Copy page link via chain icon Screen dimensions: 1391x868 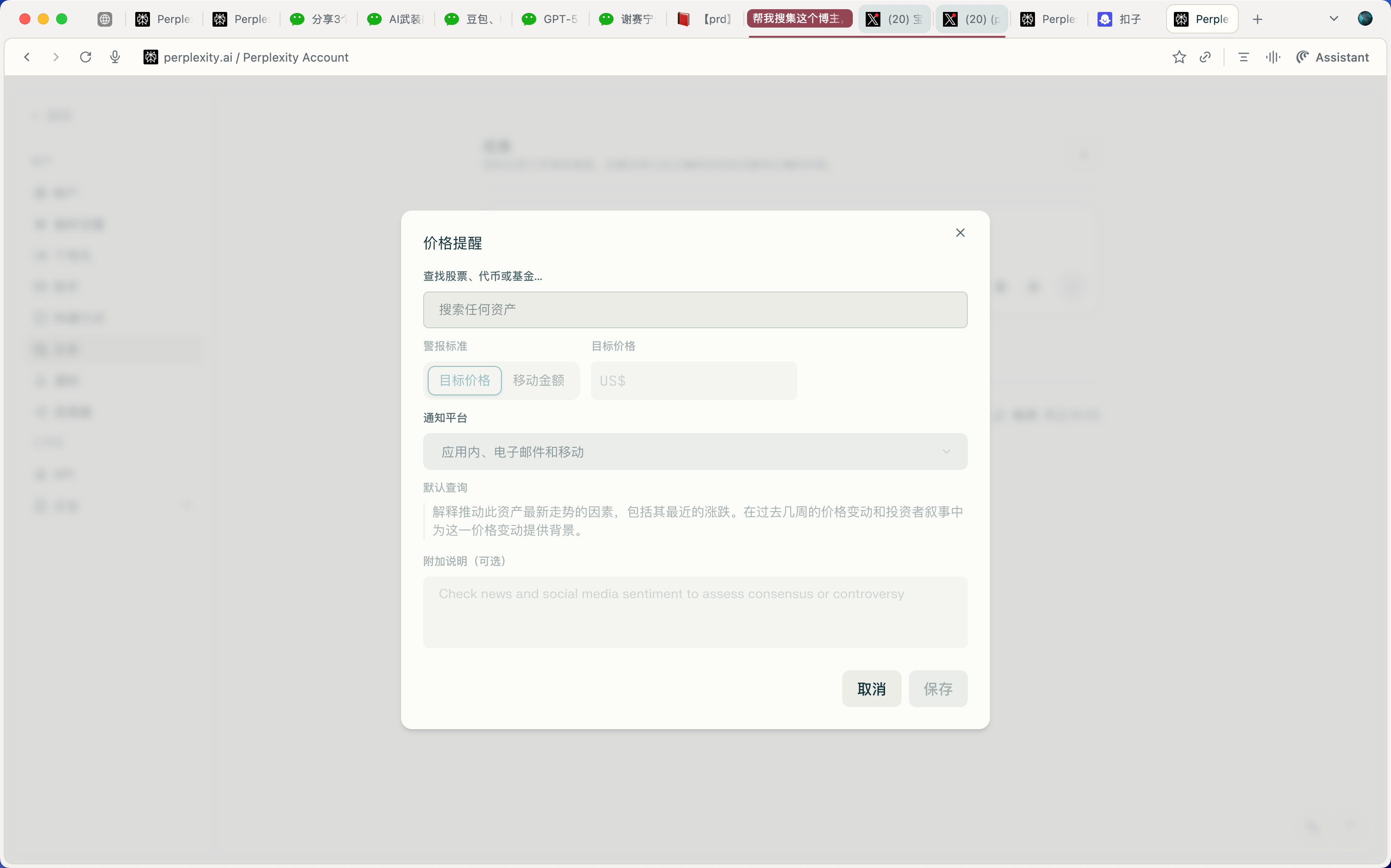pyautogui.click(x=1205, y=57)
